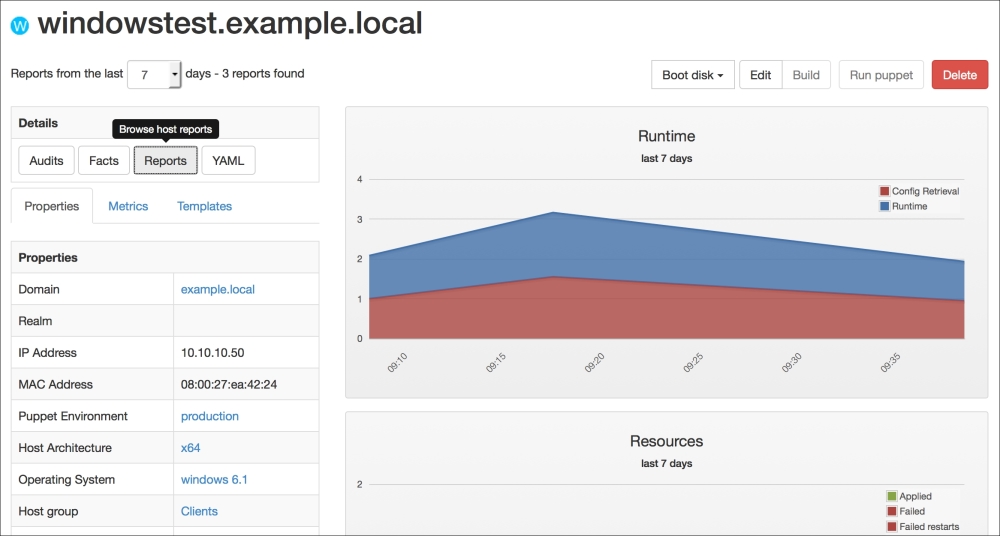Click the Windows OS icon beside hostname
Image resolution: width=1000 pixels, height=536 pixels.
[19, 24]
